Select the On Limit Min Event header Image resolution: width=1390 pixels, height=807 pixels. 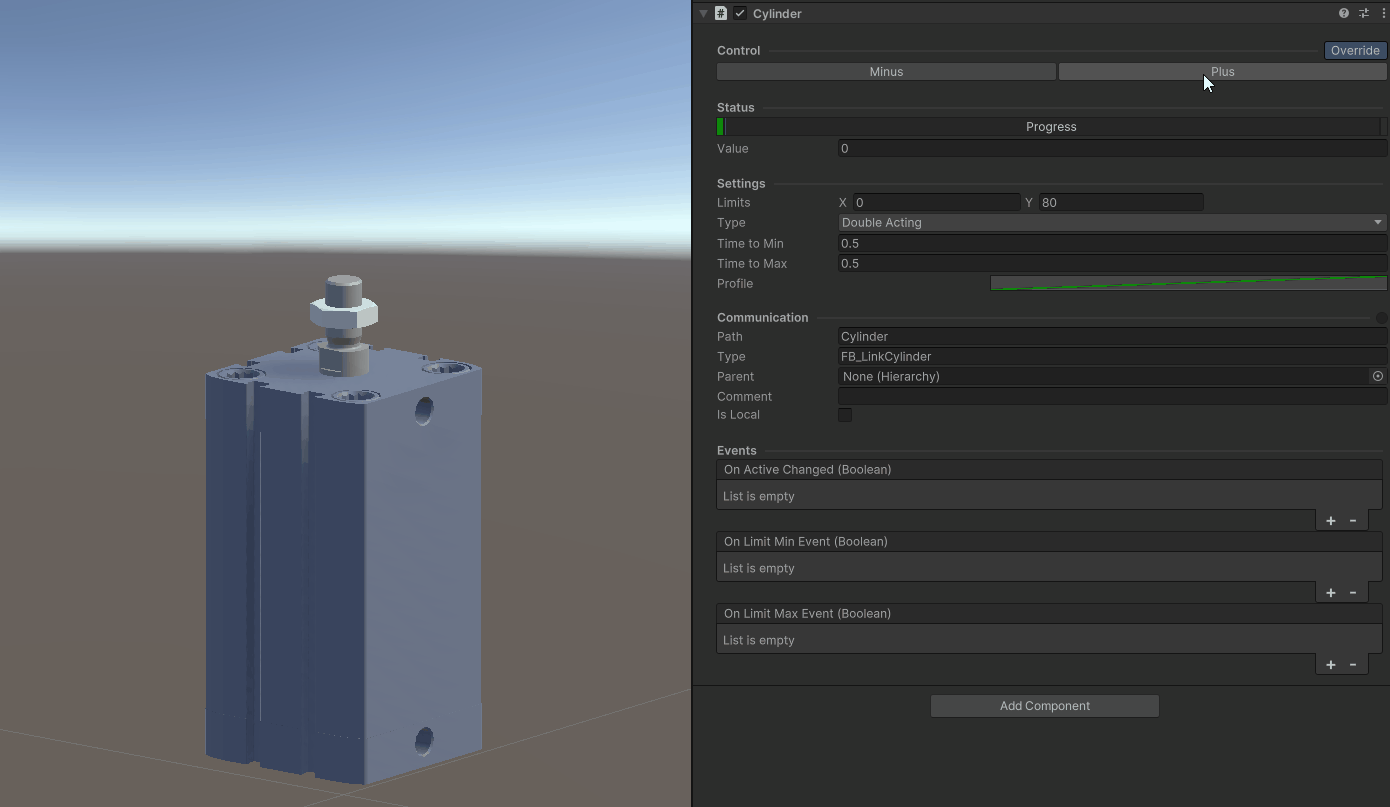pos(1048,541)
